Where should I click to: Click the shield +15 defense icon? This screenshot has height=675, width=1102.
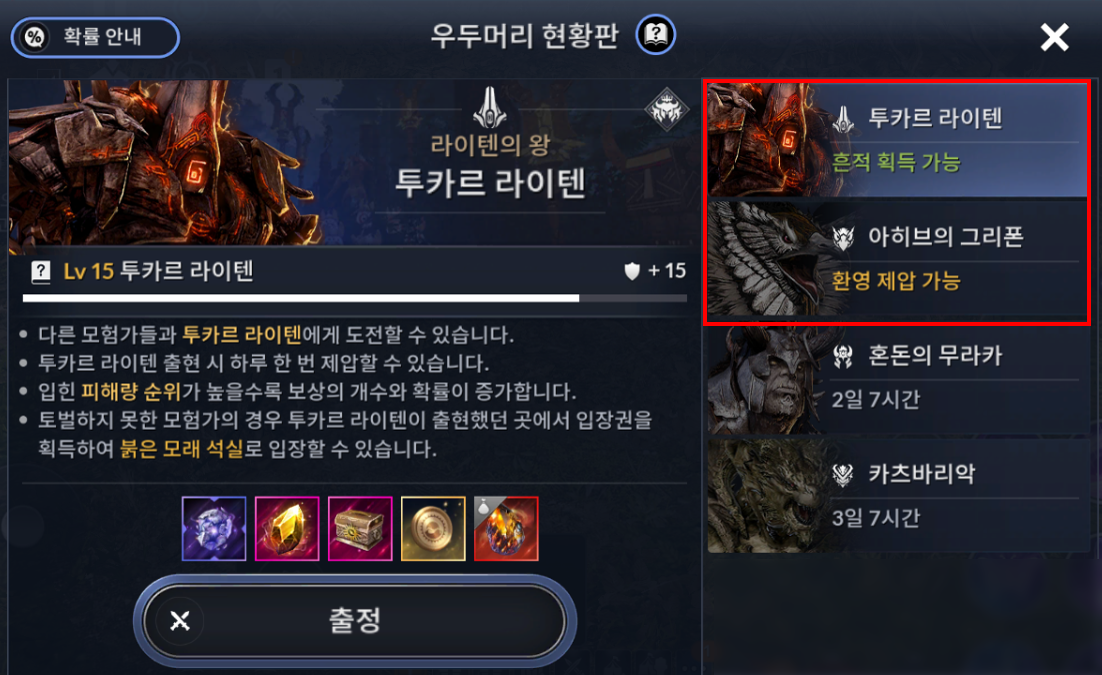tap(632, 271)
